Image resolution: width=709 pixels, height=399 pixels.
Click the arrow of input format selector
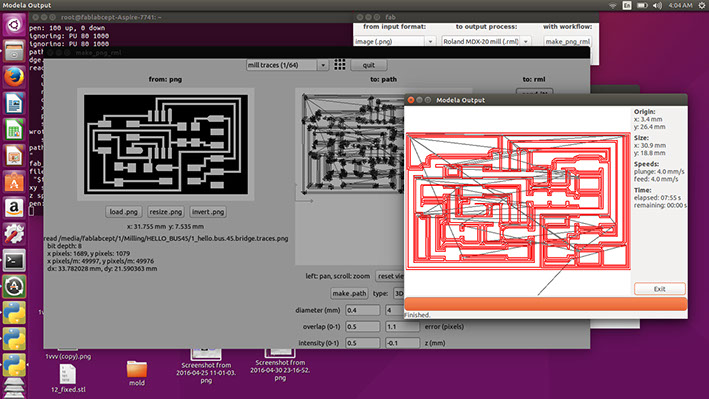tap(430, 41)
